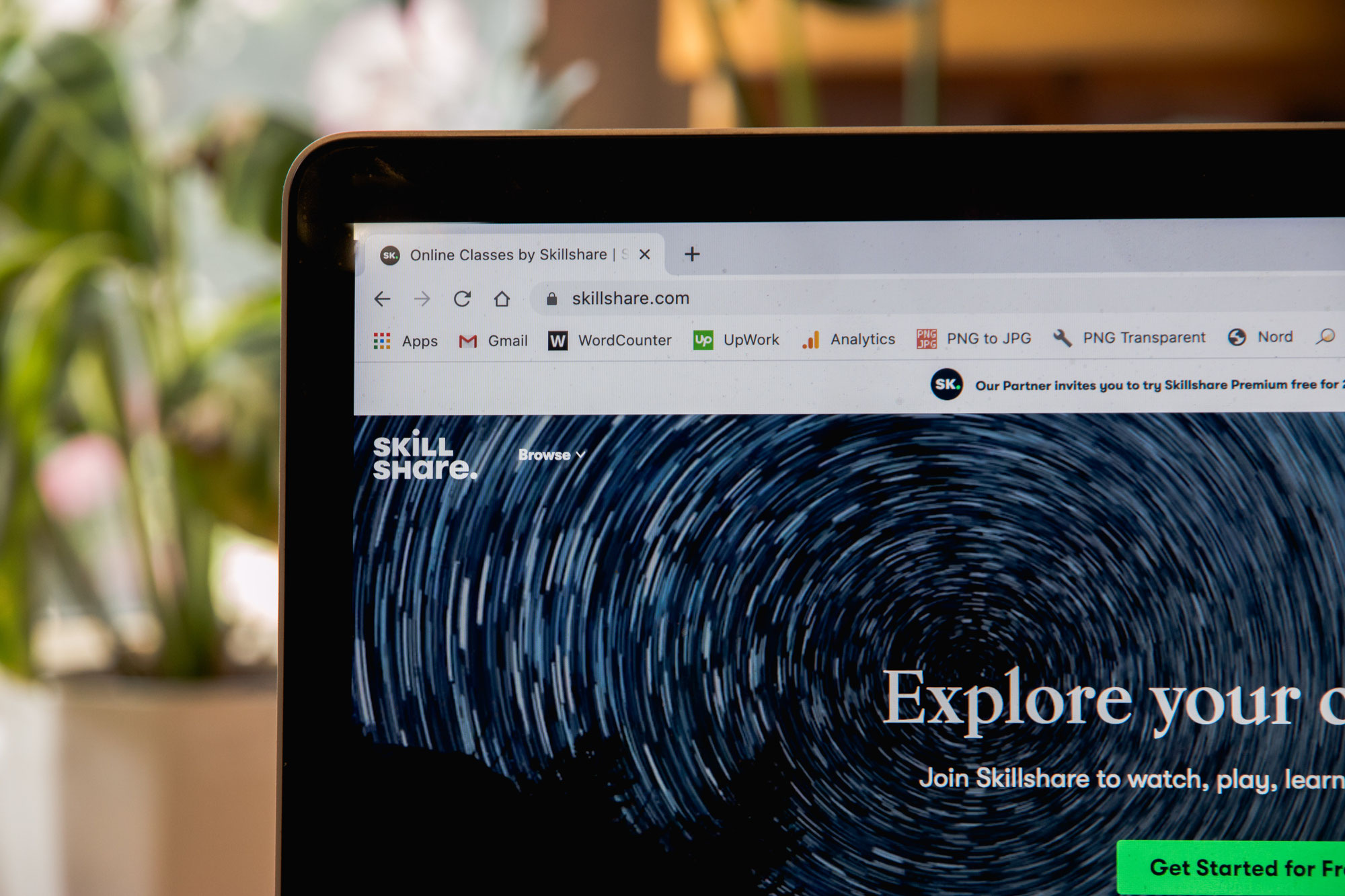Click Get Started for Free button
The height and width of the screenshot is (896, 1345).
(x=1230, y=870)
